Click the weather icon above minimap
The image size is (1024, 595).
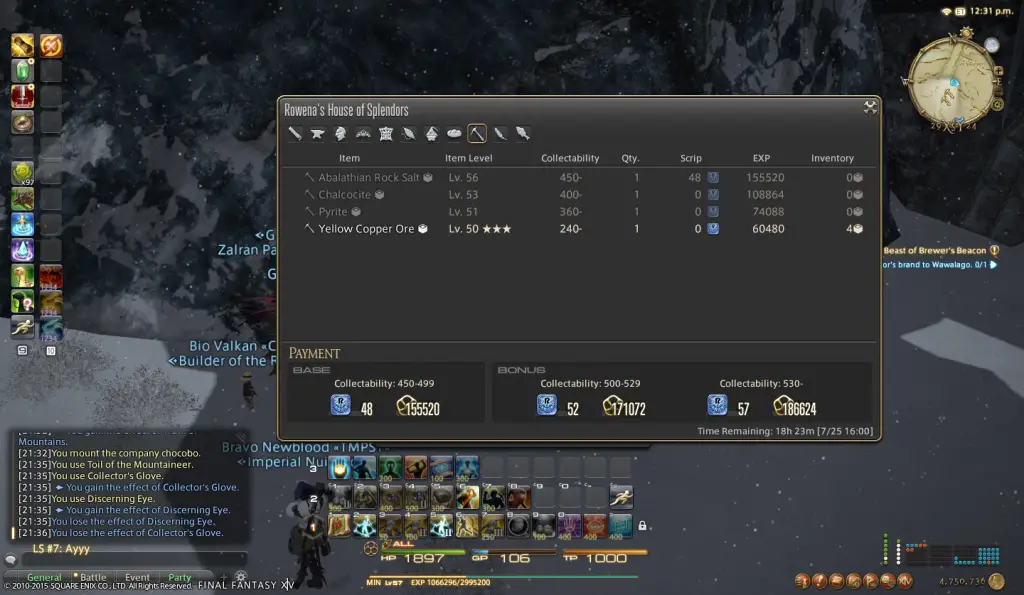coord(992,44)
